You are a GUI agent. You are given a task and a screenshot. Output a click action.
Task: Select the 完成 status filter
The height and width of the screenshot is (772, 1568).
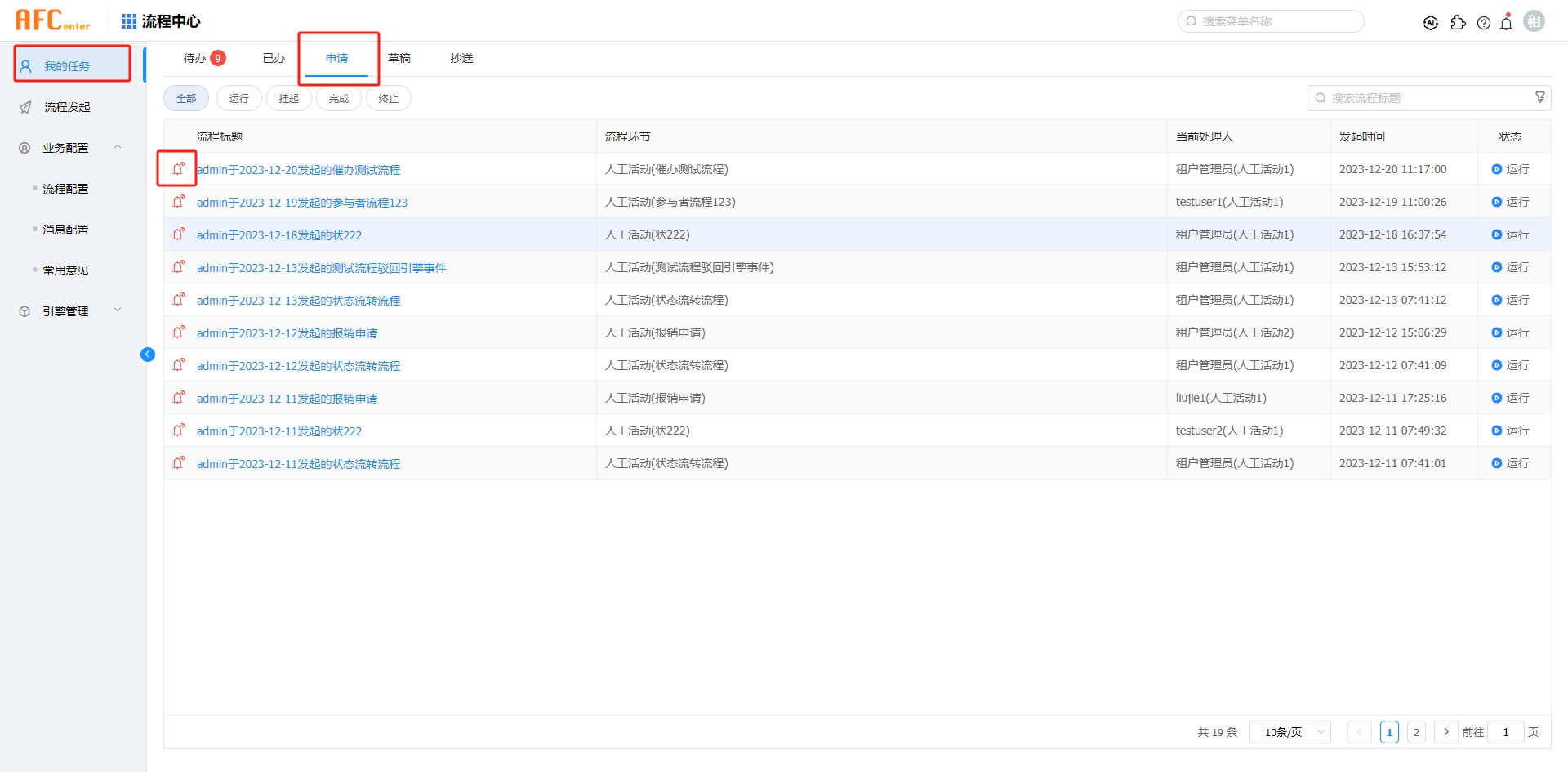pos(338,98)
